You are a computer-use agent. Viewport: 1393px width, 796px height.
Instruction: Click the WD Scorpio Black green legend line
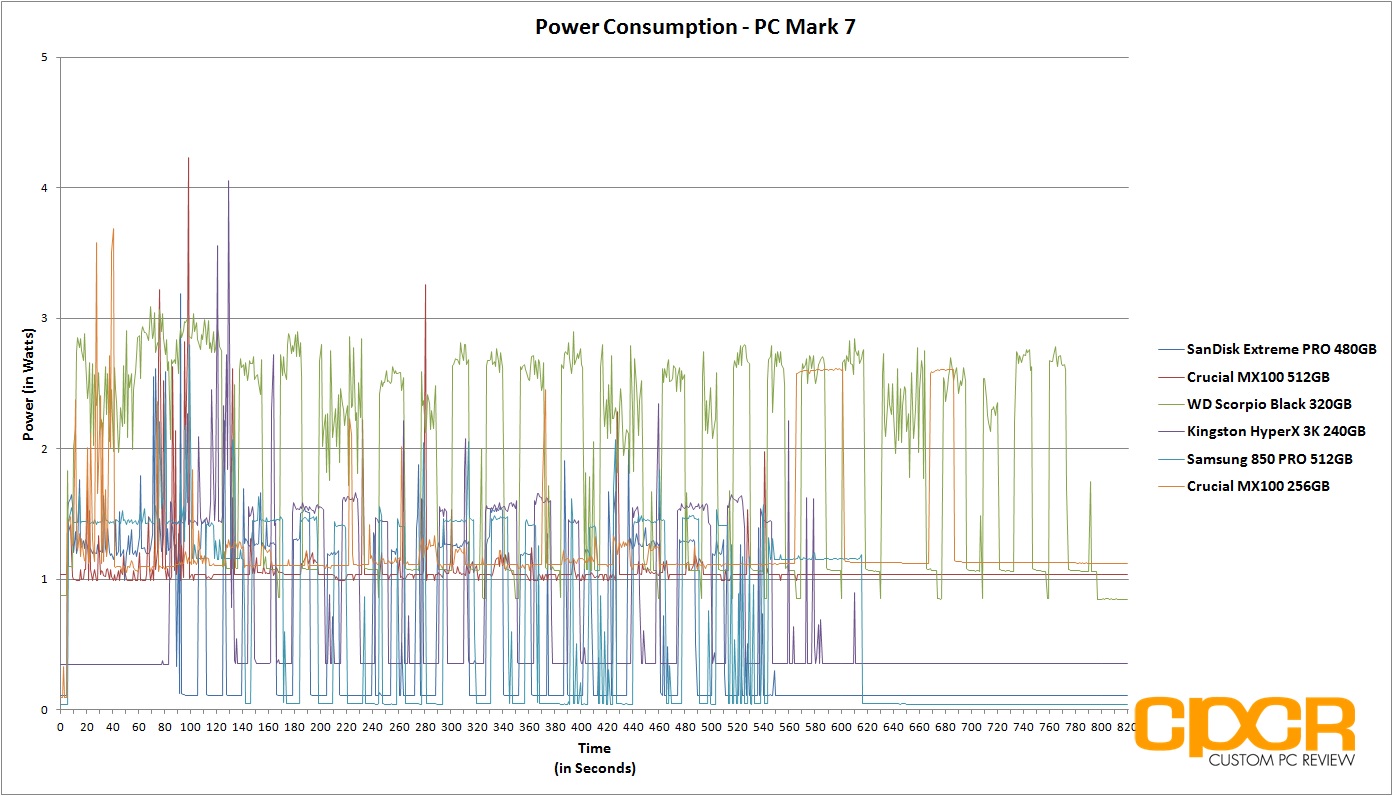click(1170, 404)
